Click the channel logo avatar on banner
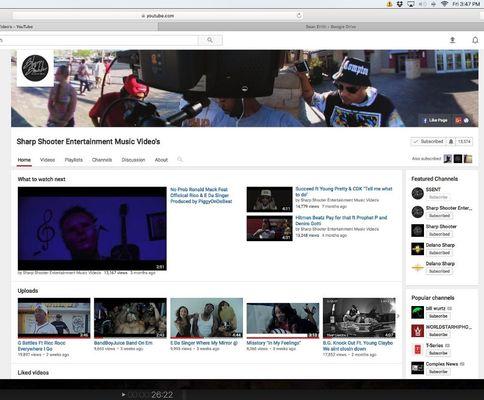 [x=35, y=68]
